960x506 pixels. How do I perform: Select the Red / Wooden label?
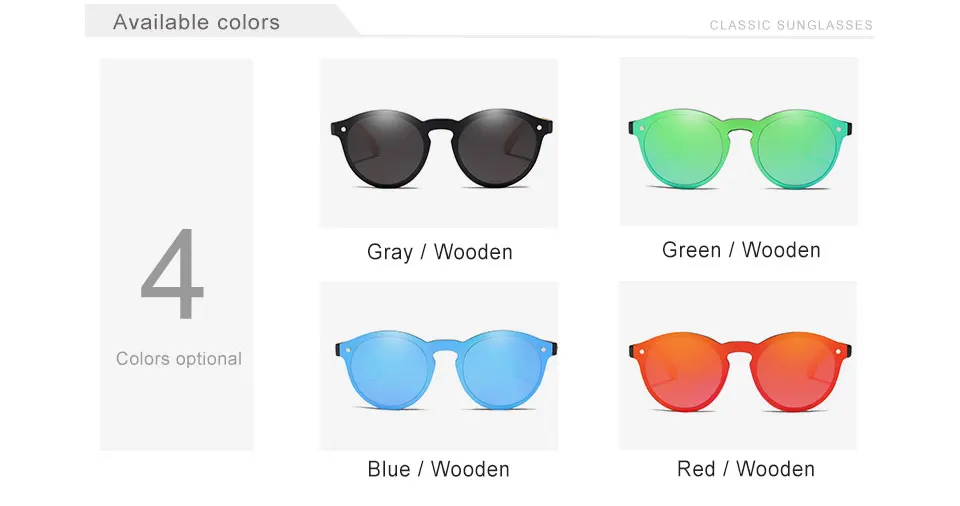[x=746, y=469]
